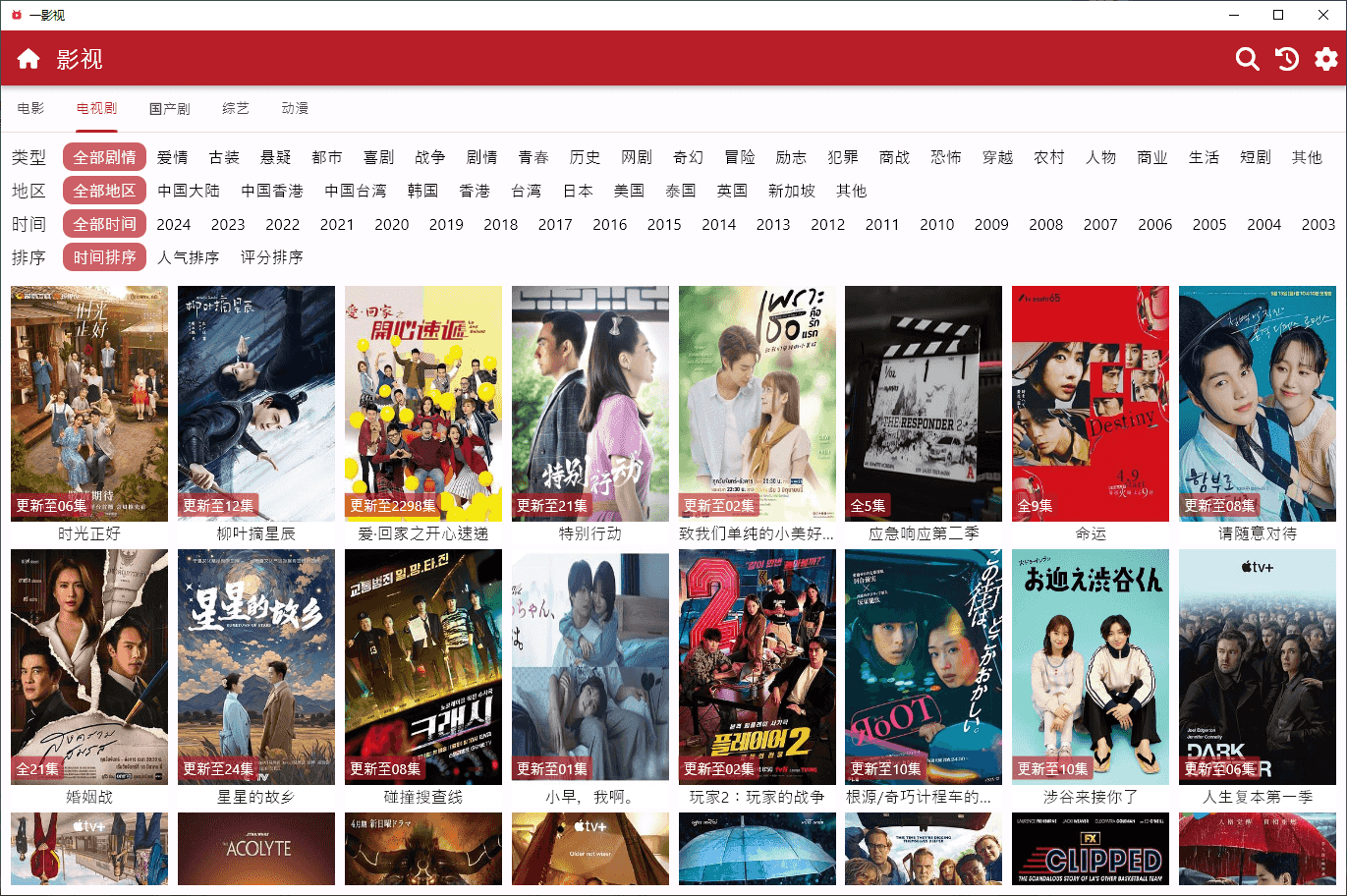The height and width of the screenshot is (896, 1347).
Task: Open search with the magnifier icon
Action: tap(1247, 59)
